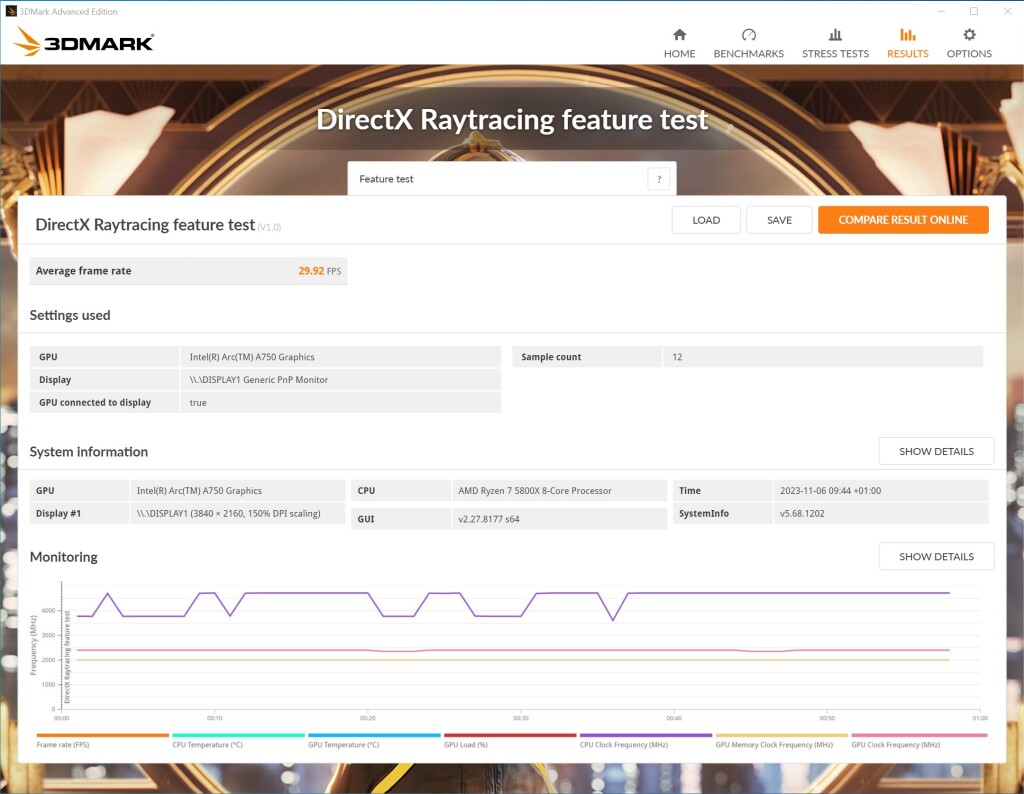Click the Home house icon
The image size is (1024, 794).
679,35
